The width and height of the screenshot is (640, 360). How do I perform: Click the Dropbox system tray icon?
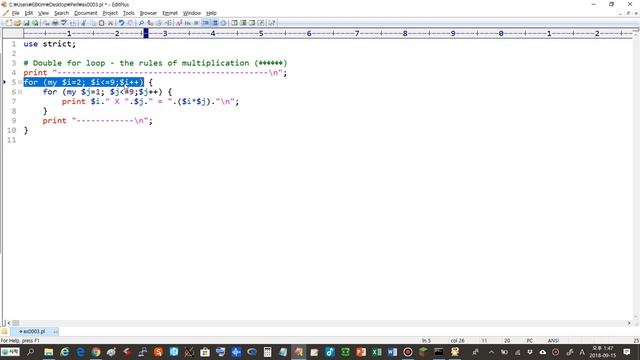[529, 352]
